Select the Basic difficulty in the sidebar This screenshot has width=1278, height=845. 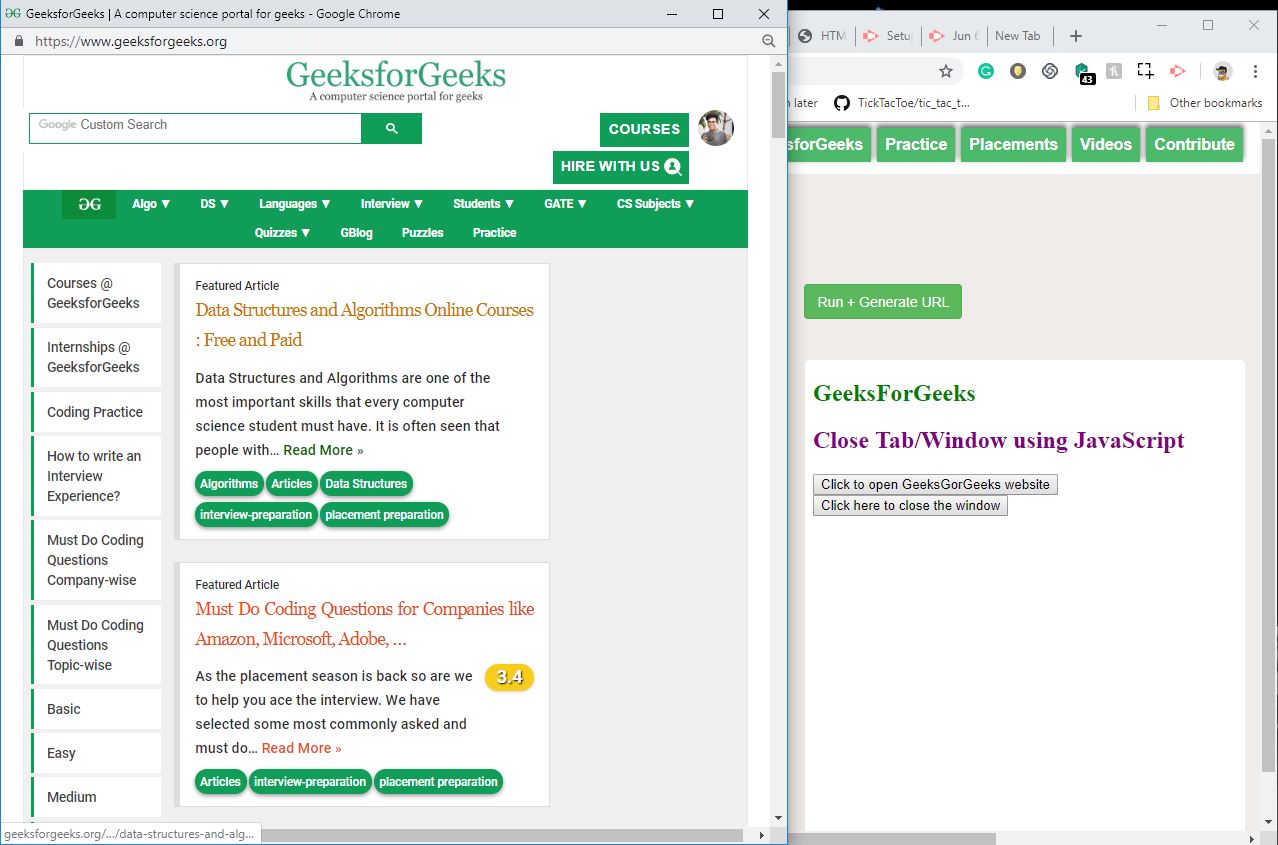tap(96, 709)
